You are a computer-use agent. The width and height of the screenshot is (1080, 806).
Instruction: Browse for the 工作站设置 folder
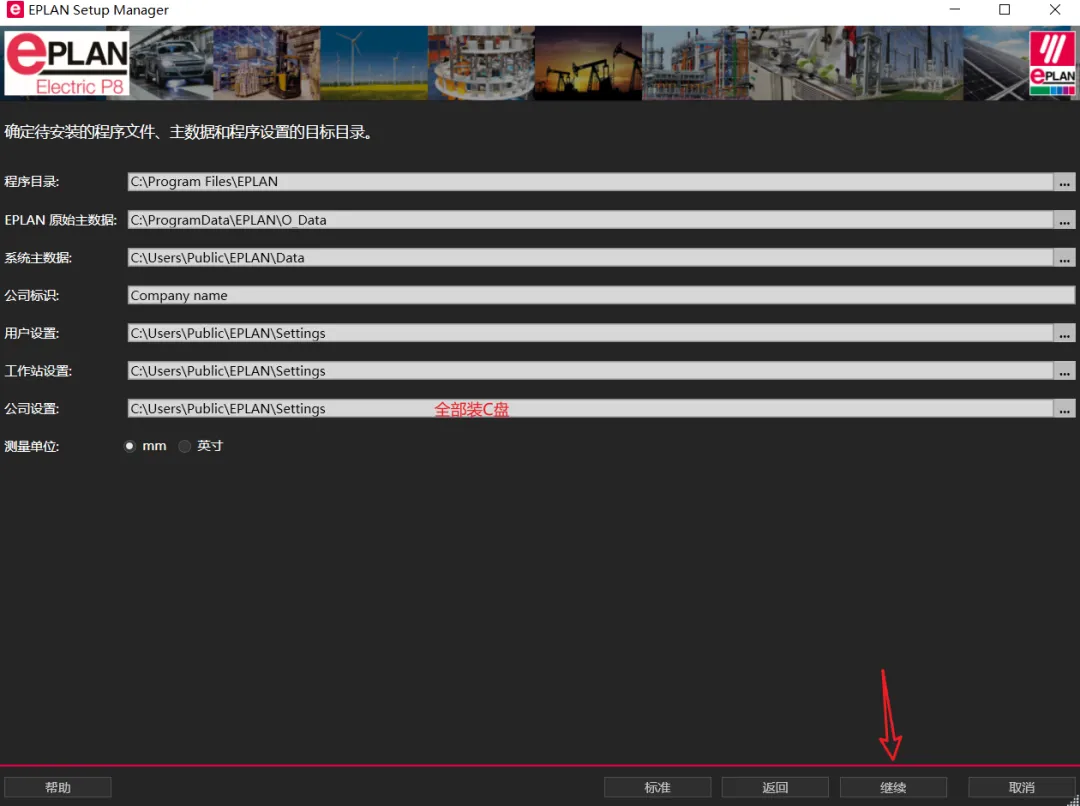[x=1064, y=371]
